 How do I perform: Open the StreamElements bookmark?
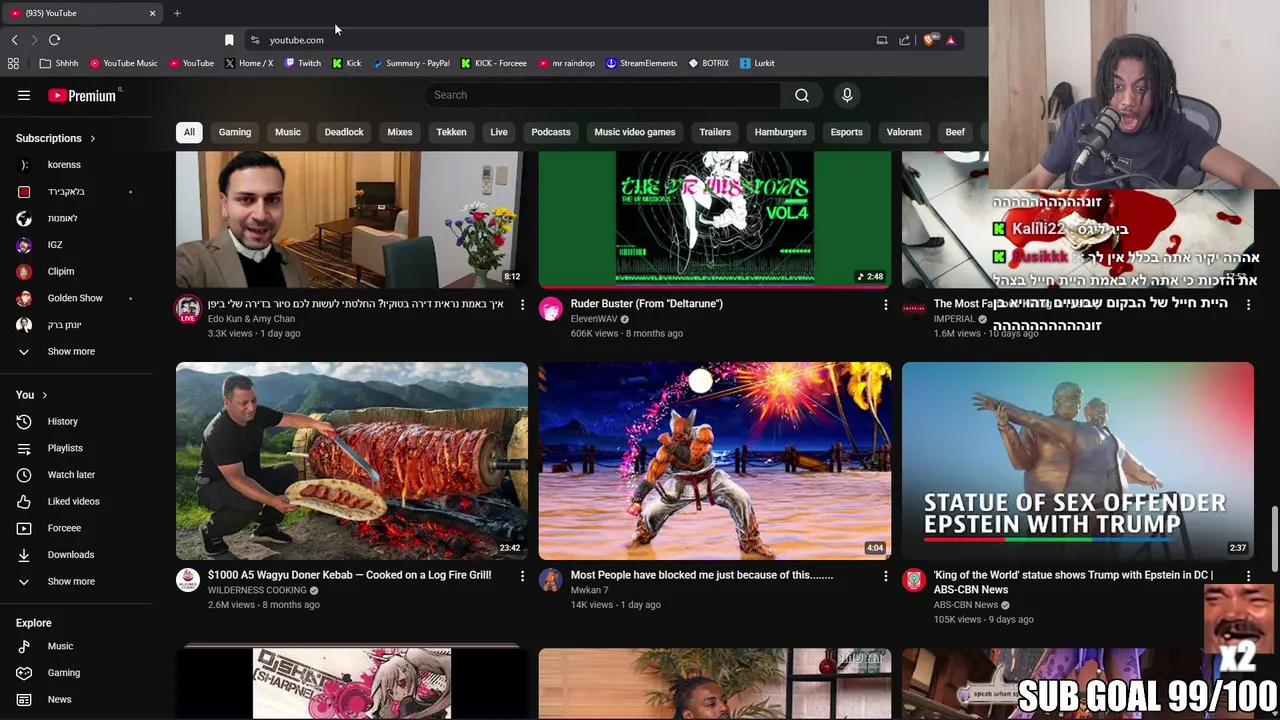[641, 63]
